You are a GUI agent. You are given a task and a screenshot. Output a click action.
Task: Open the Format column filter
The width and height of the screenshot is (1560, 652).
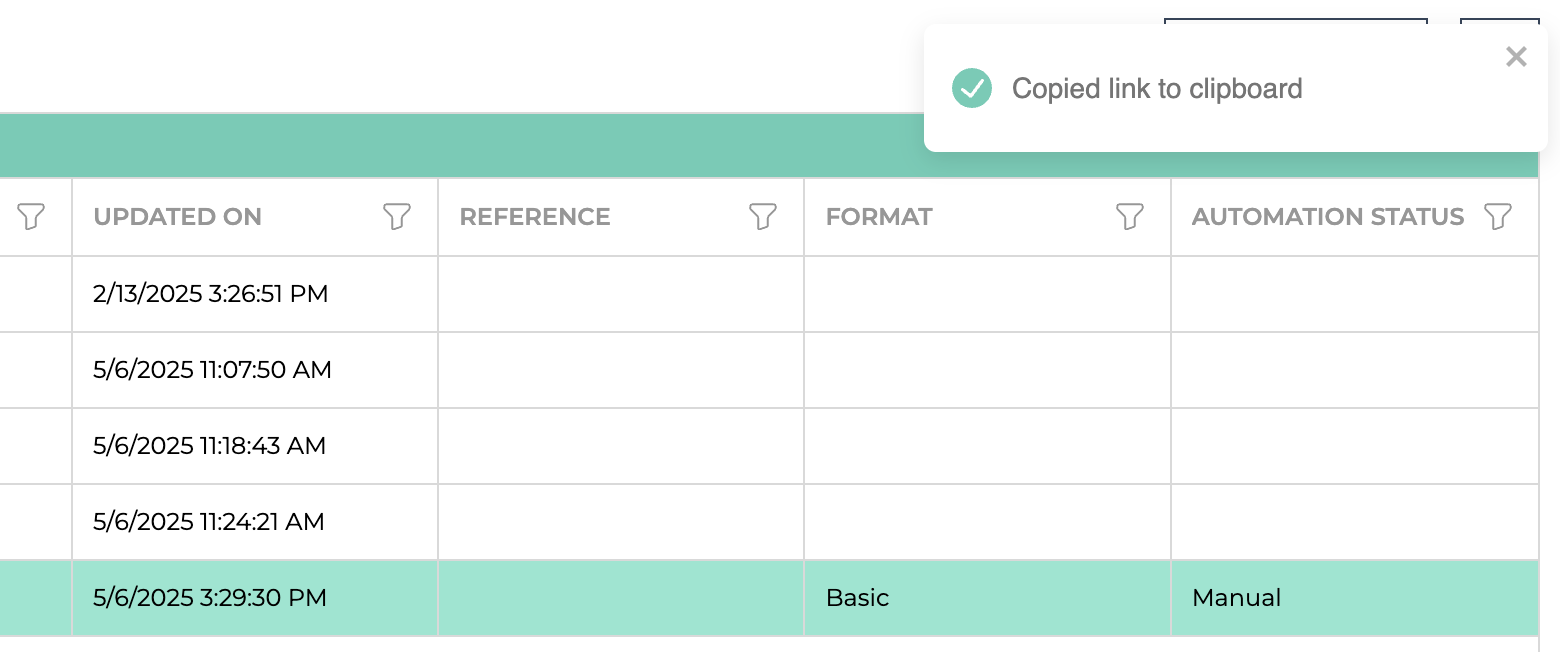tap(1130, 216)
